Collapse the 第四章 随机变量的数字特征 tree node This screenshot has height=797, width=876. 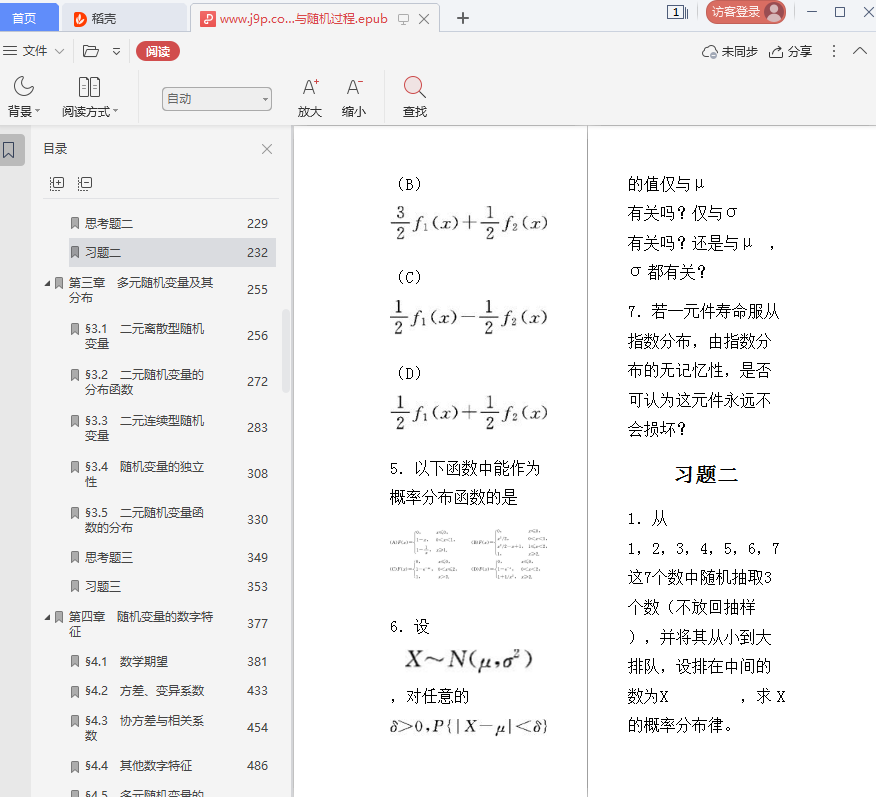pos(47,617)
